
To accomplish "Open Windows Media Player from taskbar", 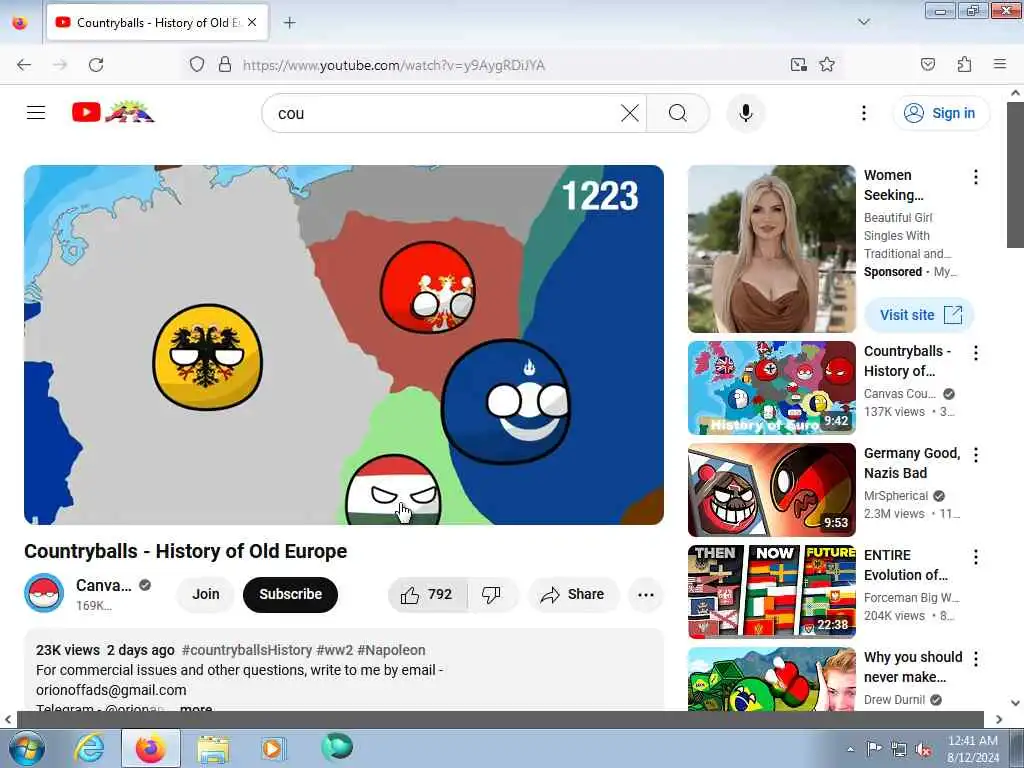I will tap(272, 748).
